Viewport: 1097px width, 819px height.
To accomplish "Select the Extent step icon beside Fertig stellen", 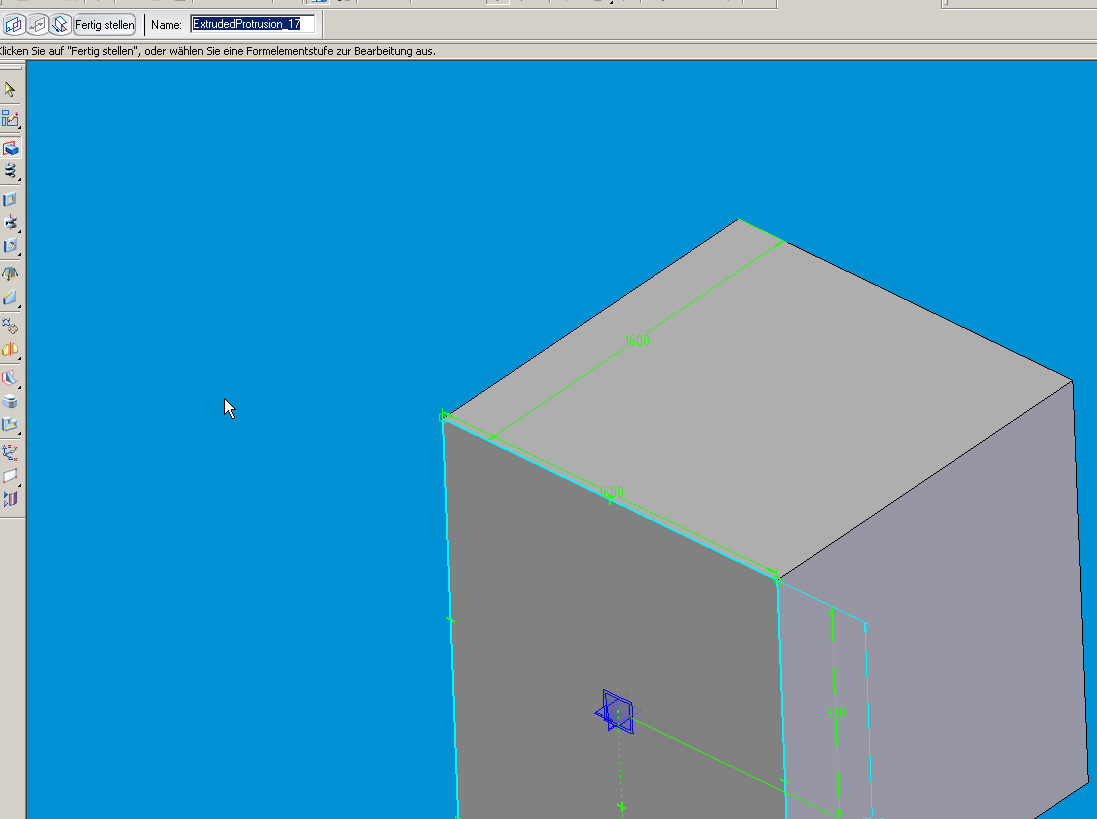I will pyautogui.click(x=60, y=25).
